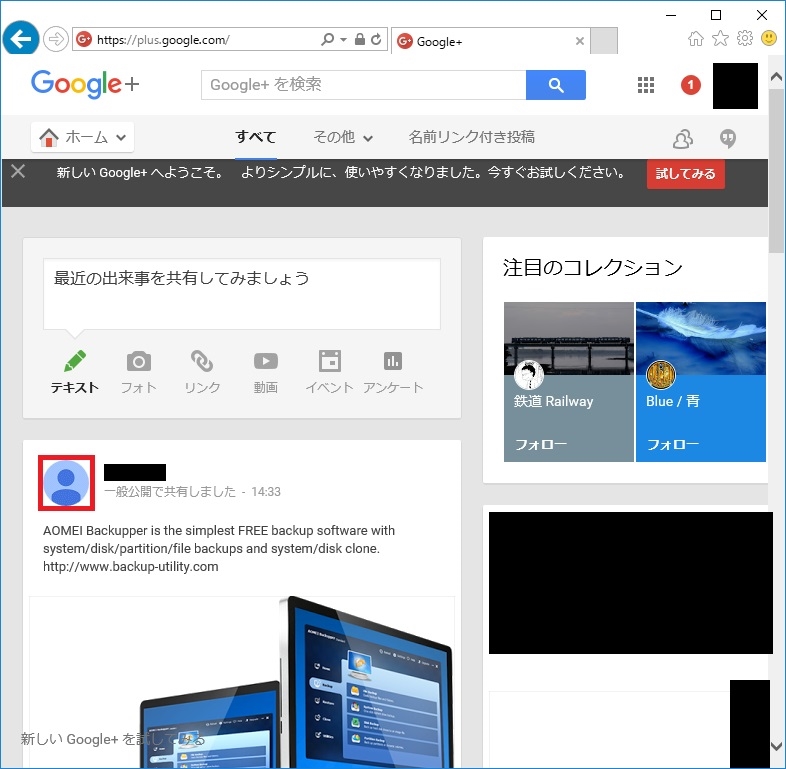Click the red 試してみる button
Viewport: 786px width, 769px height.
[685, 174]
